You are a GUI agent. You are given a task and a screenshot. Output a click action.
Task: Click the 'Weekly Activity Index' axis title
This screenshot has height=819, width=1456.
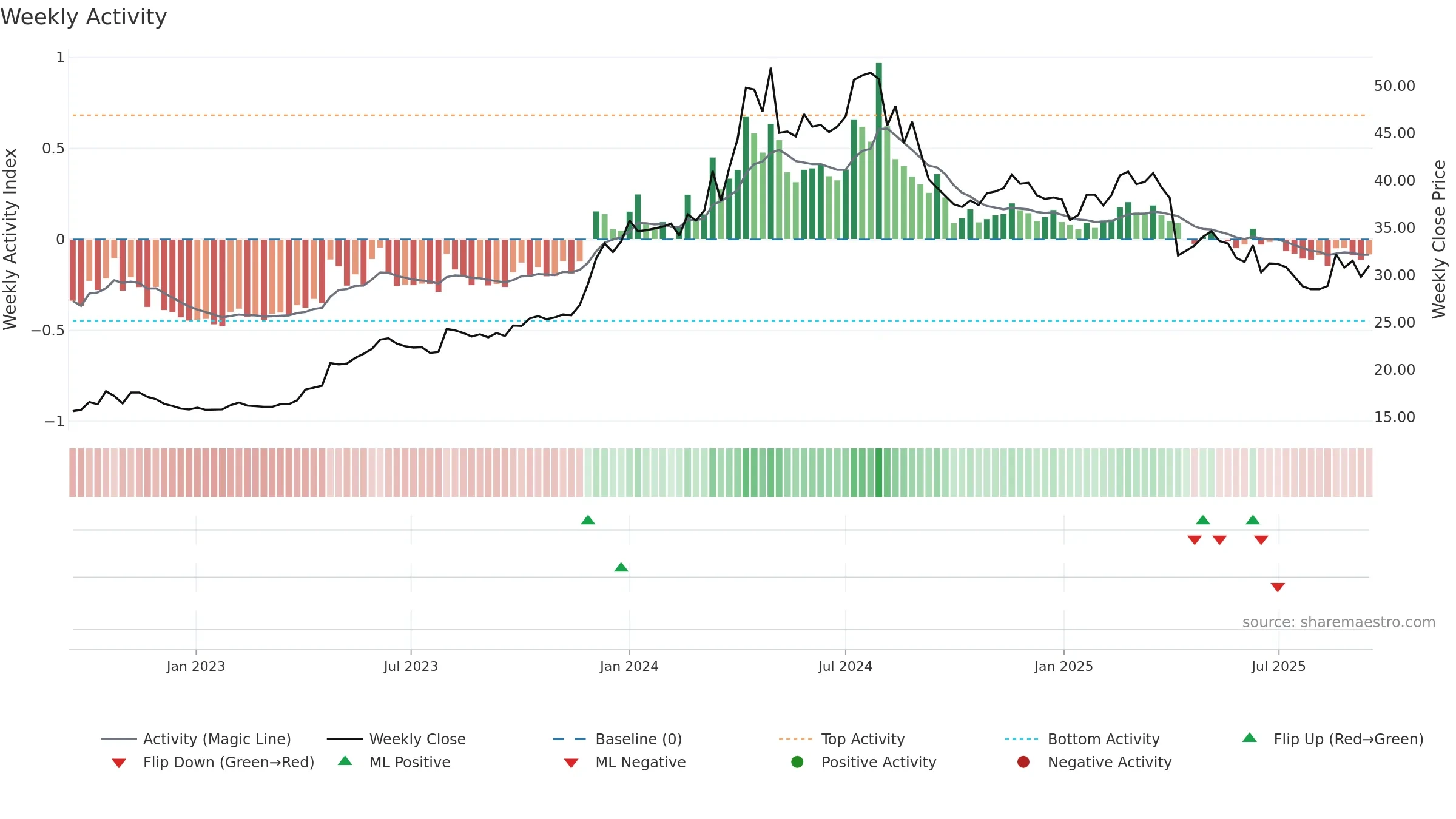point(10,240)
